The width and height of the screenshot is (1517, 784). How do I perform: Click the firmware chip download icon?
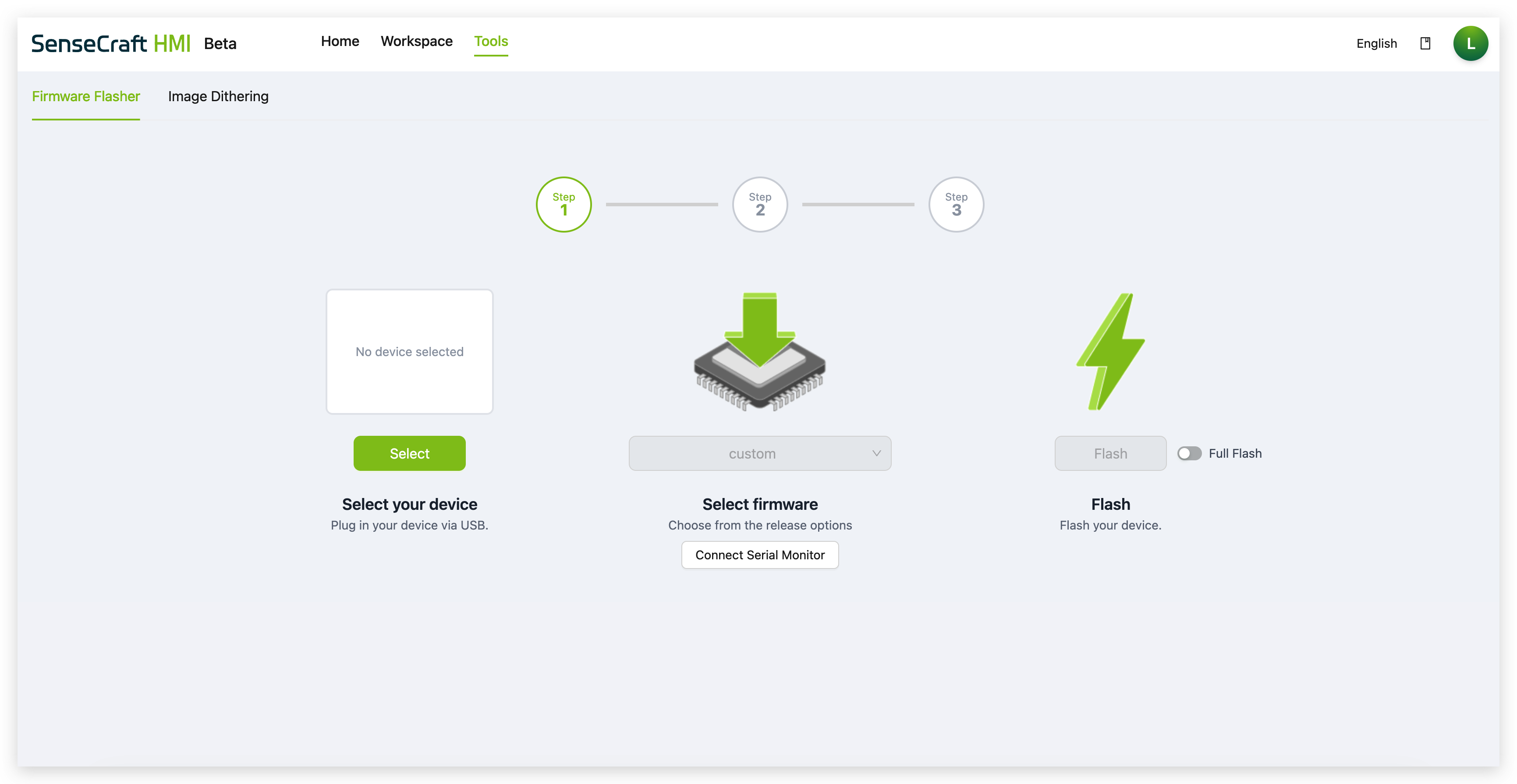(760, 352)
